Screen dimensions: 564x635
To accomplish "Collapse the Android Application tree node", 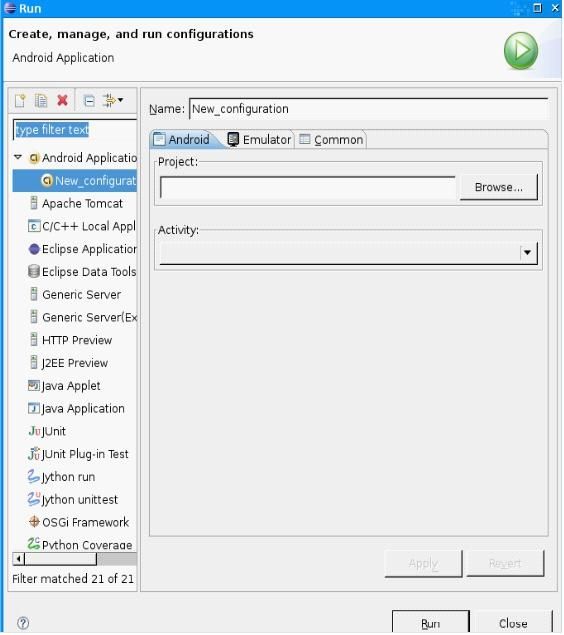I will [x=18, y=157].
